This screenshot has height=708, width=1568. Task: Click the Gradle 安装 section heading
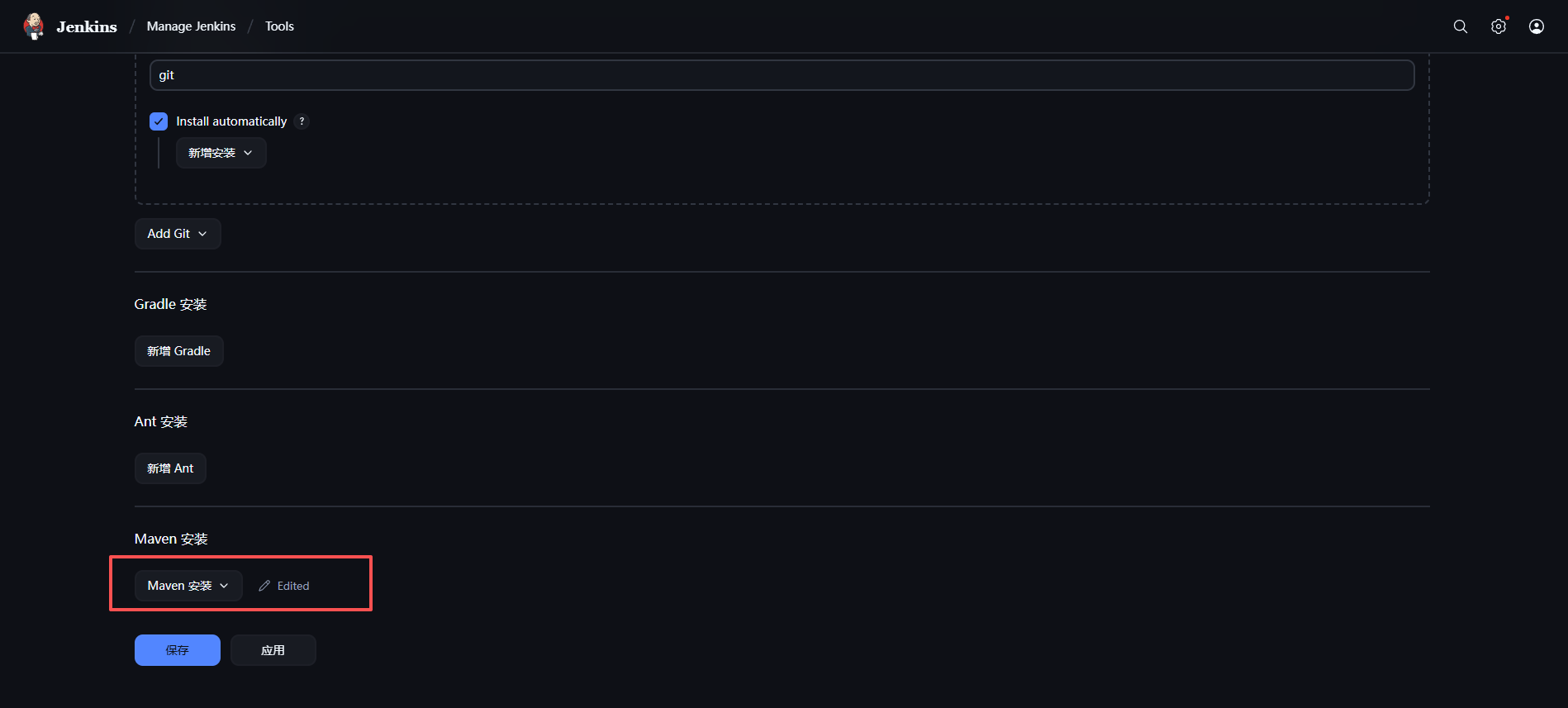[x=170, y=304]
